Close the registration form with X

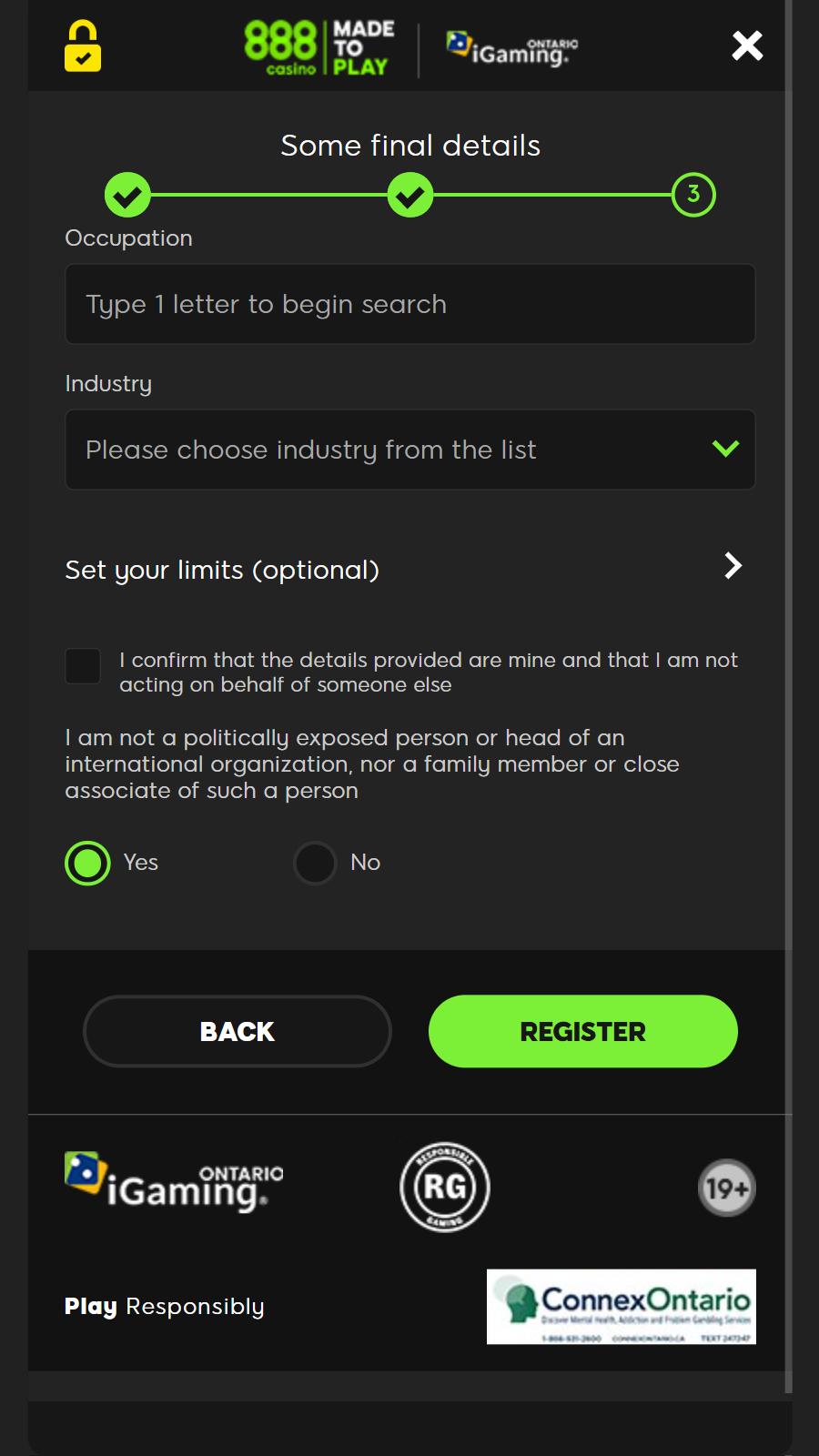(x=747, y=45)
